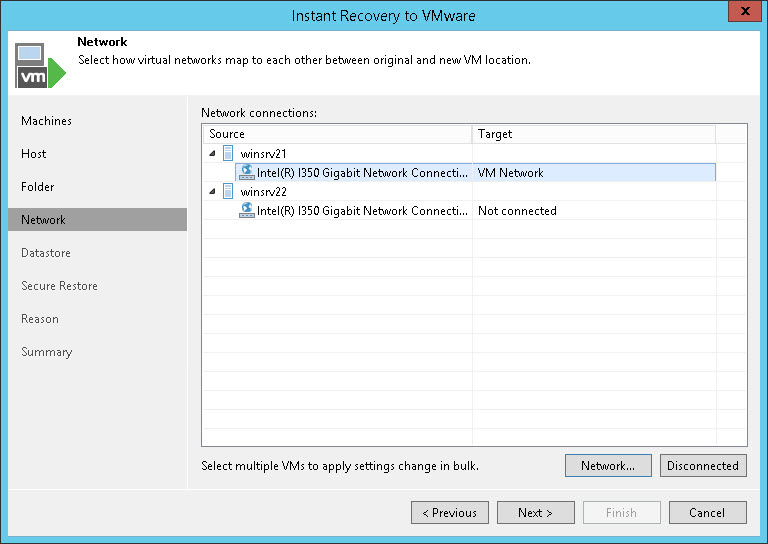Sort by the Source column header
The image size is (768, 544).
(x=337, y=134)
